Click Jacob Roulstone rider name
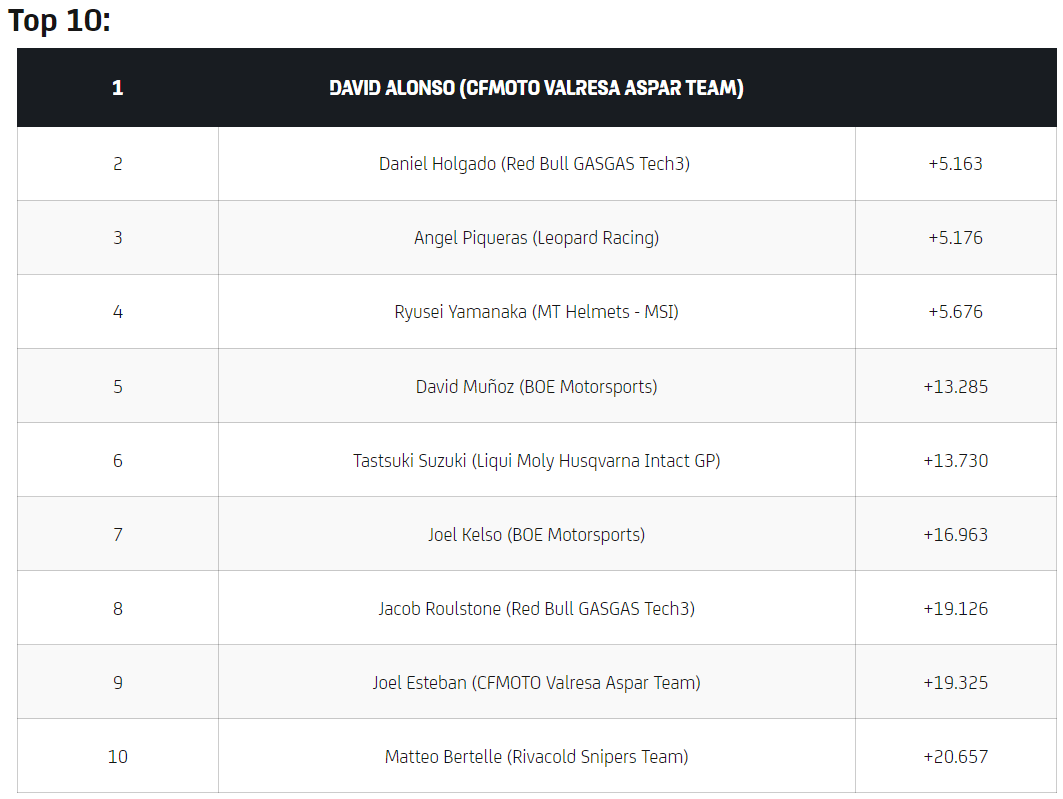The width and height of the screenshot is (1063, 799). (x=536, y=608)
